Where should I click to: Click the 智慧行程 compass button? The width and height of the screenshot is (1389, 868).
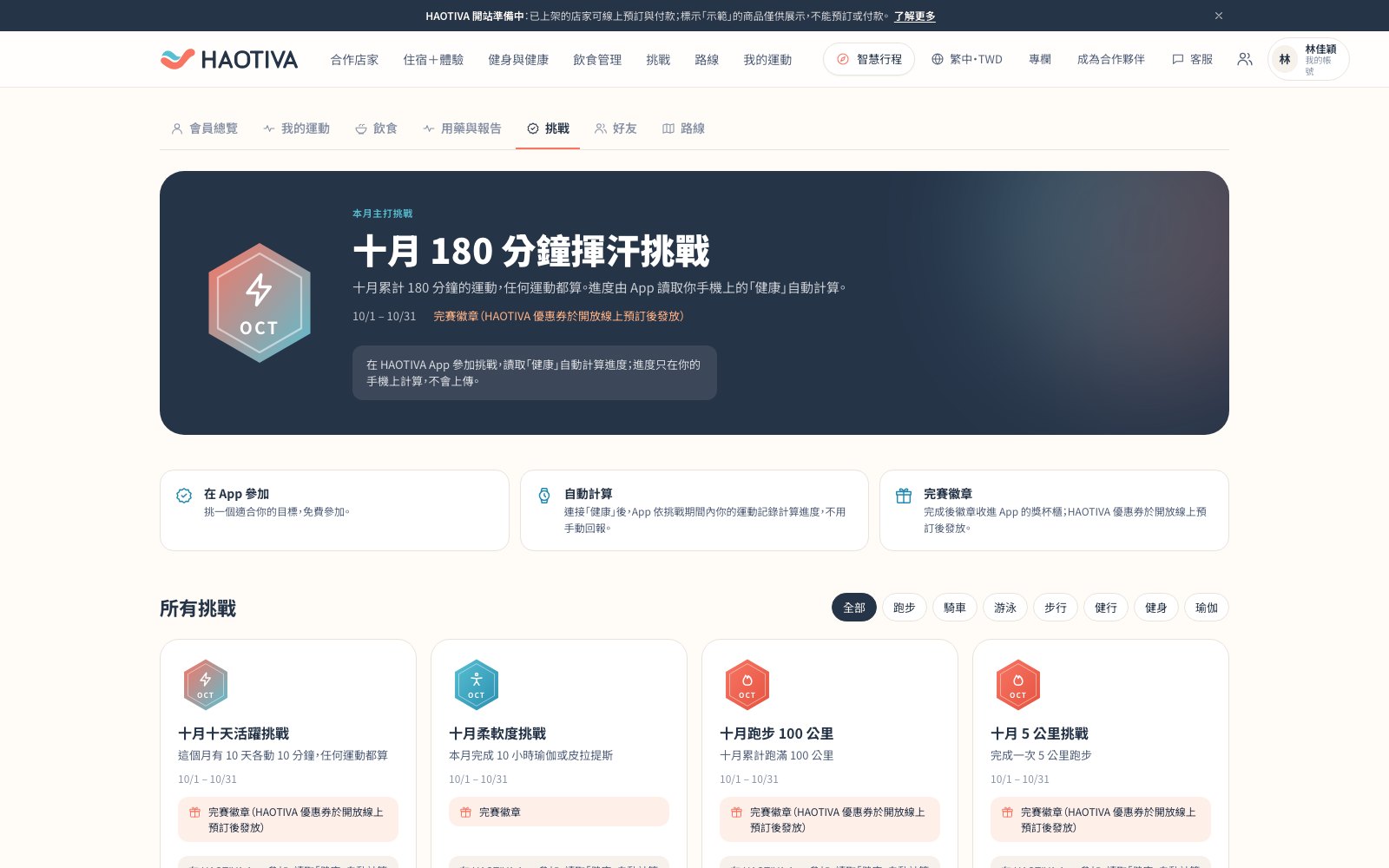[x=869, y=59]
